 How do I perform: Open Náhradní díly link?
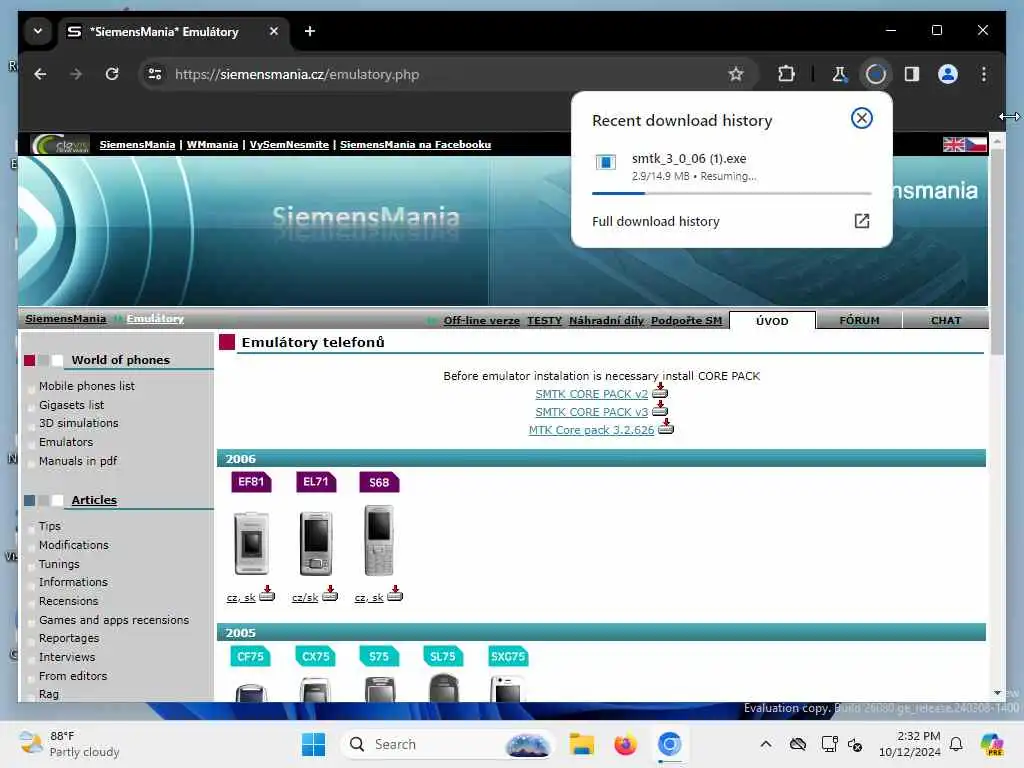[606, 321]
